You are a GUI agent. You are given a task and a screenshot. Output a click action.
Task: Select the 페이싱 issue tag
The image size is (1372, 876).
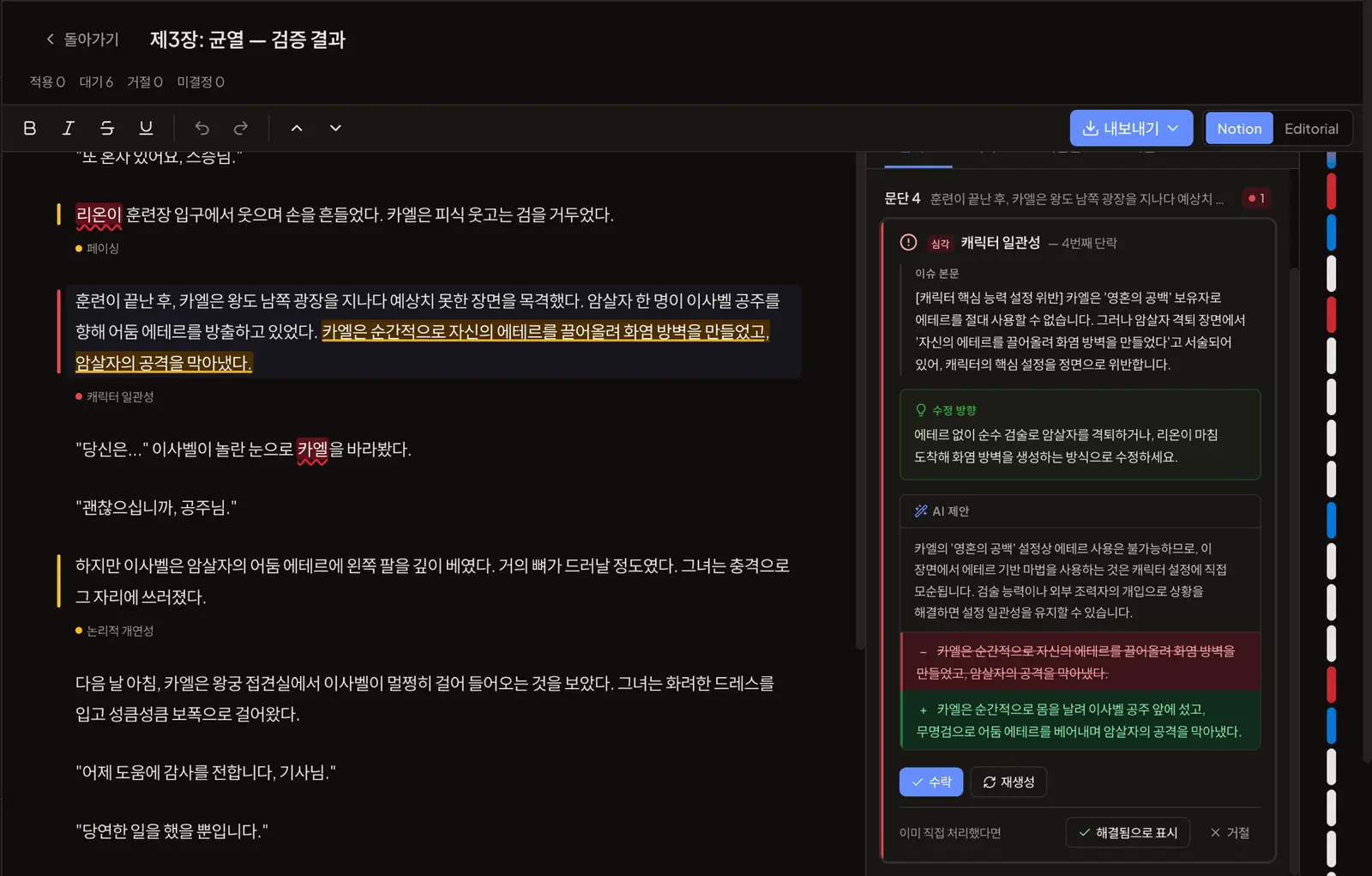[97, 248]
